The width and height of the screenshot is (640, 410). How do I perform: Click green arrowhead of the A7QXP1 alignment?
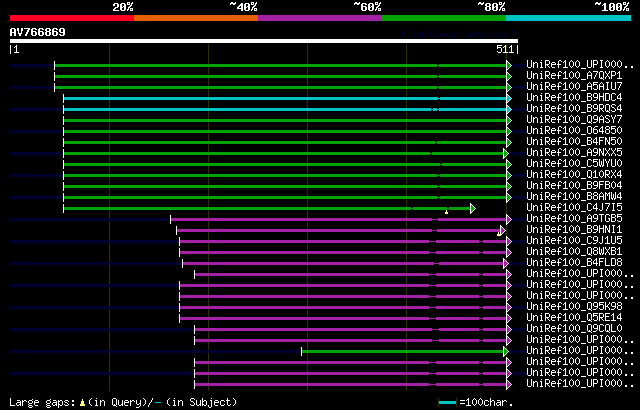(509, 76)
